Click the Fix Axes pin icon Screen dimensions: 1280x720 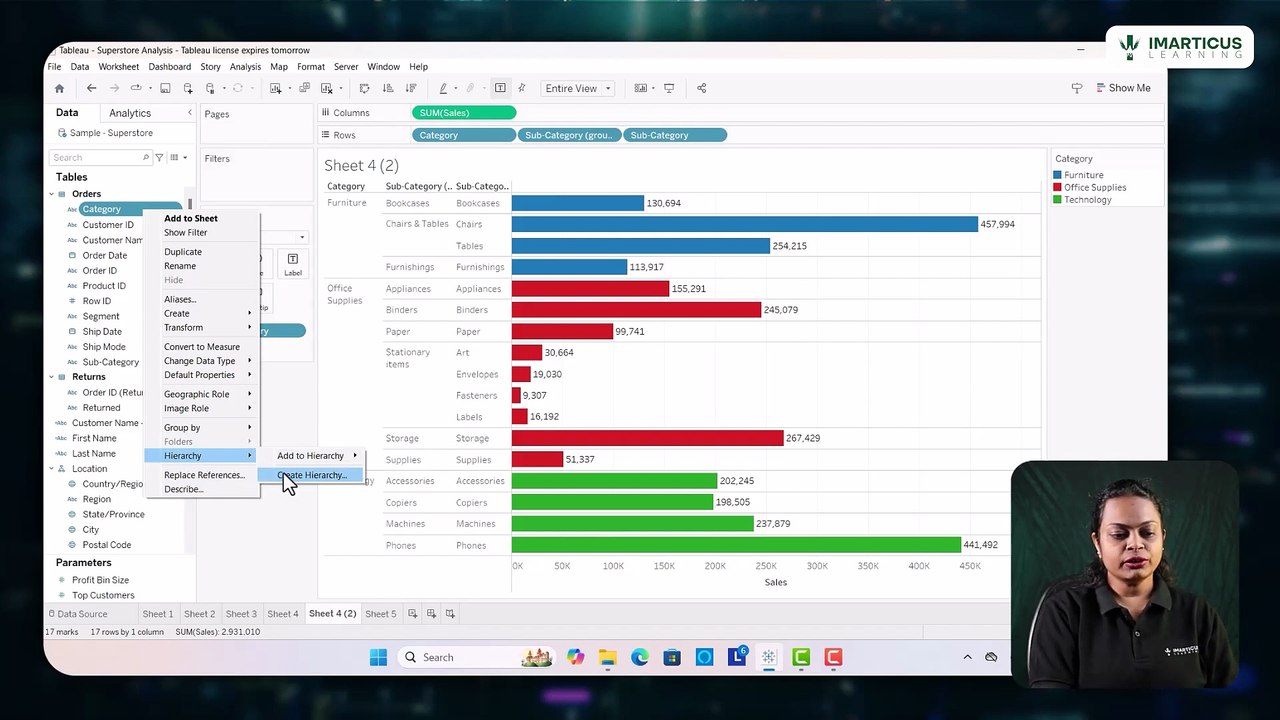coord(521,88)
